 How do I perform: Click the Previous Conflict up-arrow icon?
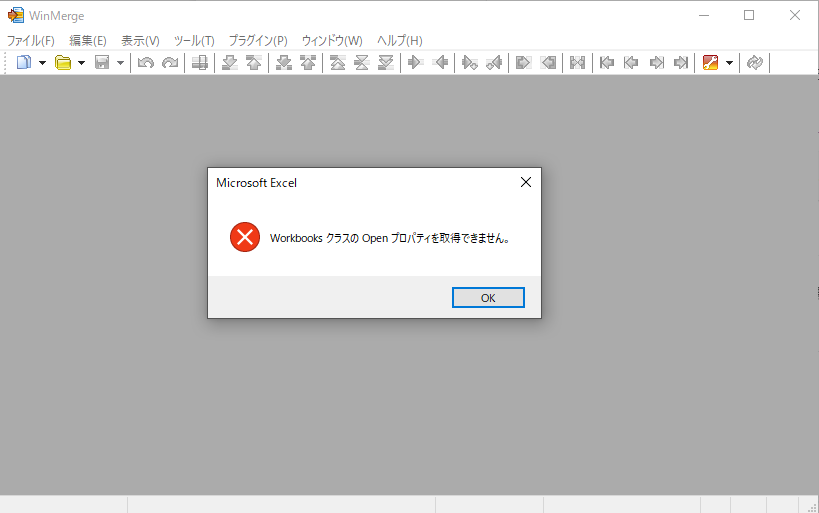point(308,63)
